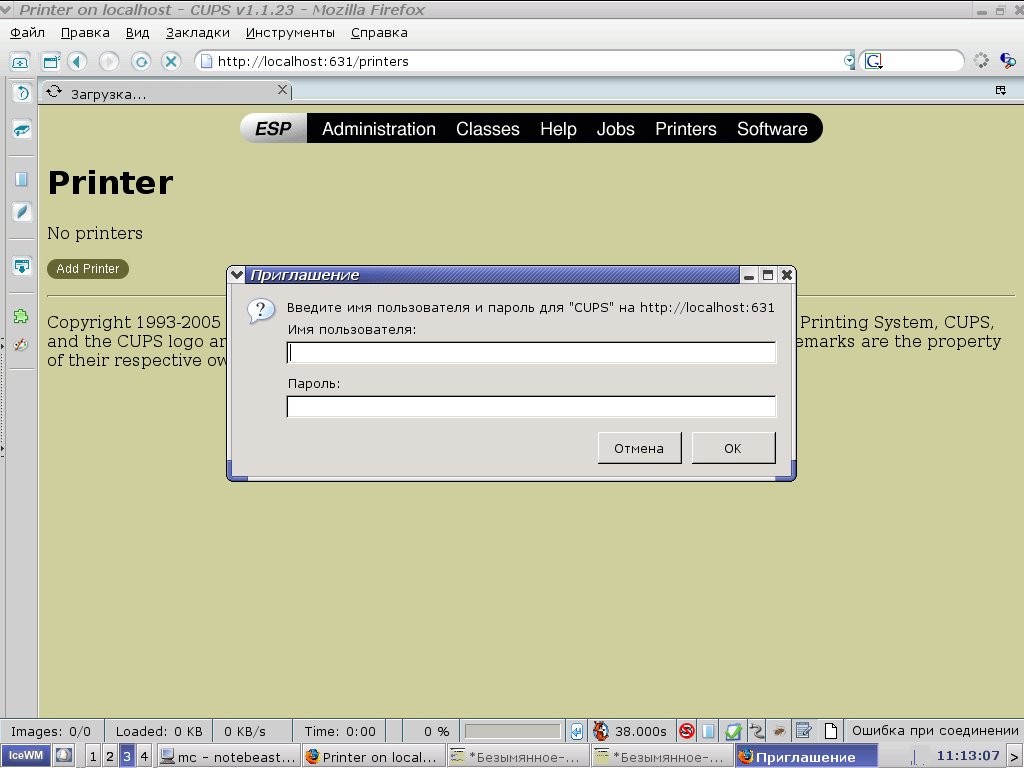This screenshot has width=1024, height=768.
Task: Click the throbber activity icon in toolbar
Action: (981, 61)
